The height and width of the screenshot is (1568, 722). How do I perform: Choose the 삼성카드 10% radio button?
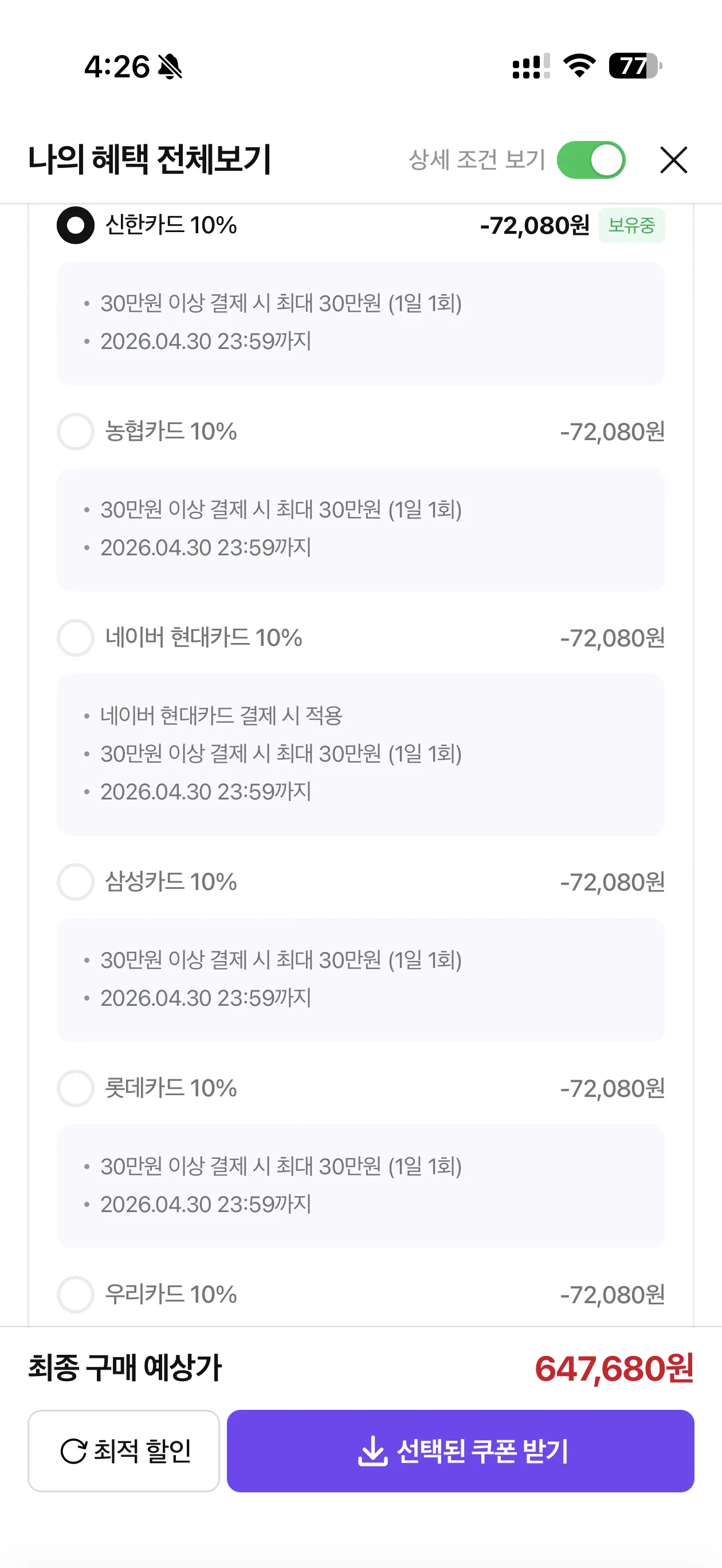(x=76, y=882)
